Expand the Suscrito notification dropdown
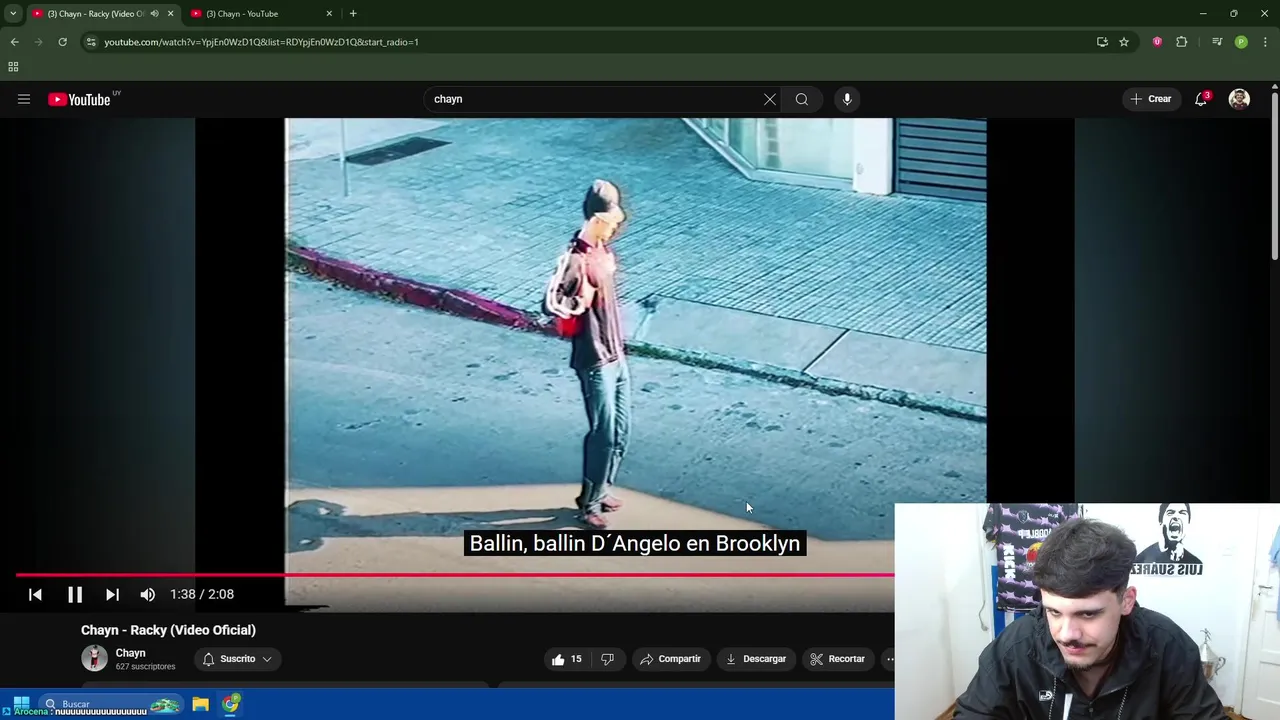1280x720 pixels. [x=236, y=659]
